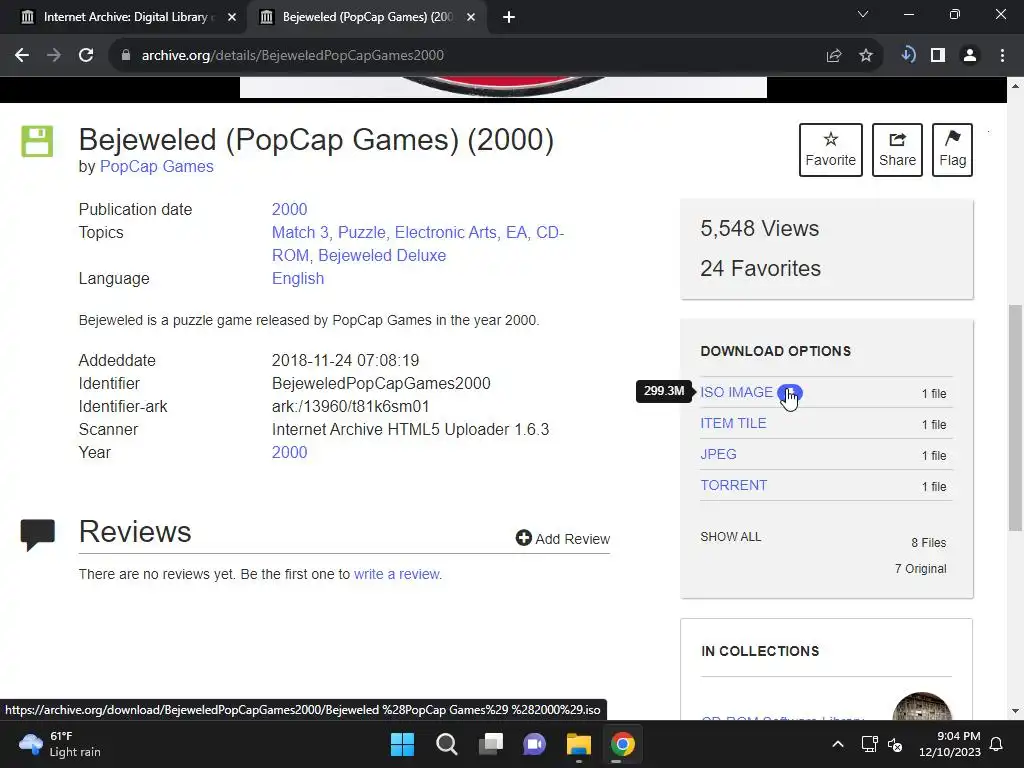Open the 2000 publication date link

click(289, 210)
